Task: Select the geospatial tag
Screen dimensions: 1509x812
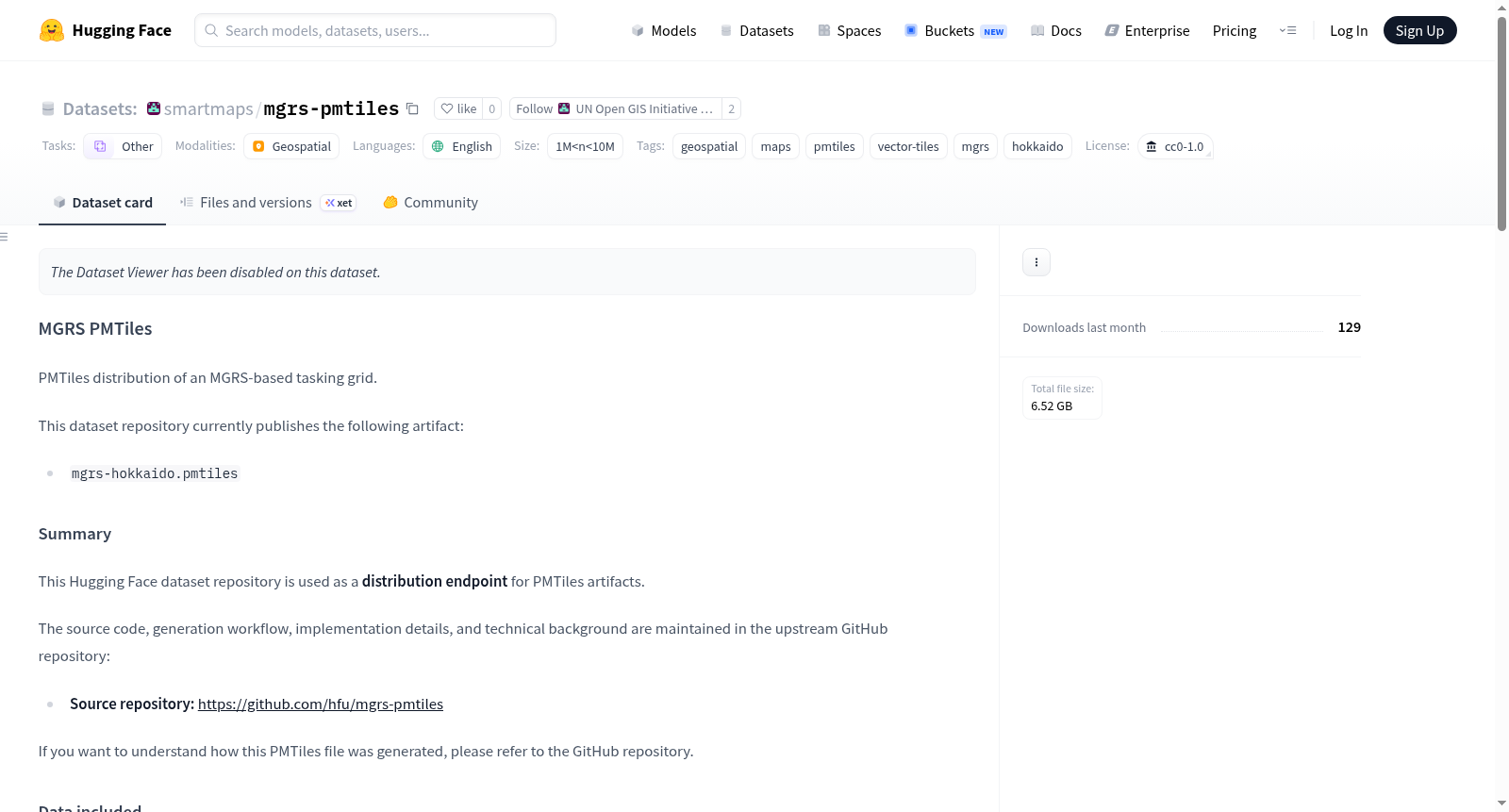Action: click(709, 146)
